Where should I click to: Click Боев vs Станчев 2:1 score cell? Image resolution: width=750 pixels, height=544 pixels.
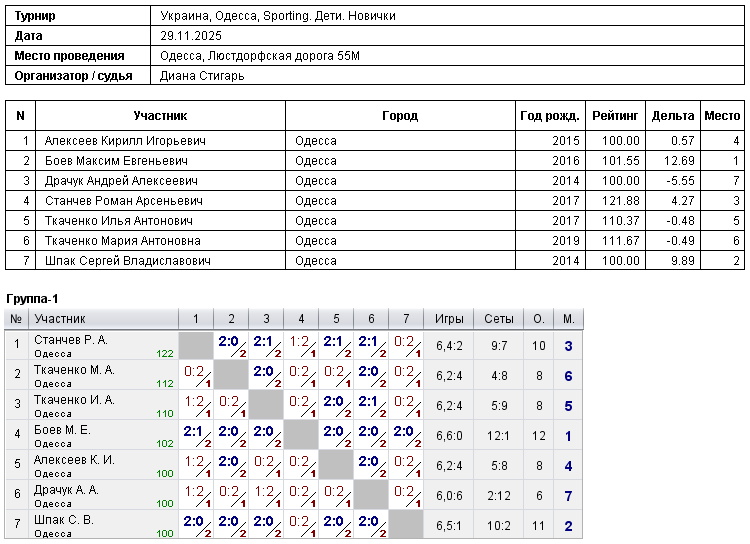196,435
